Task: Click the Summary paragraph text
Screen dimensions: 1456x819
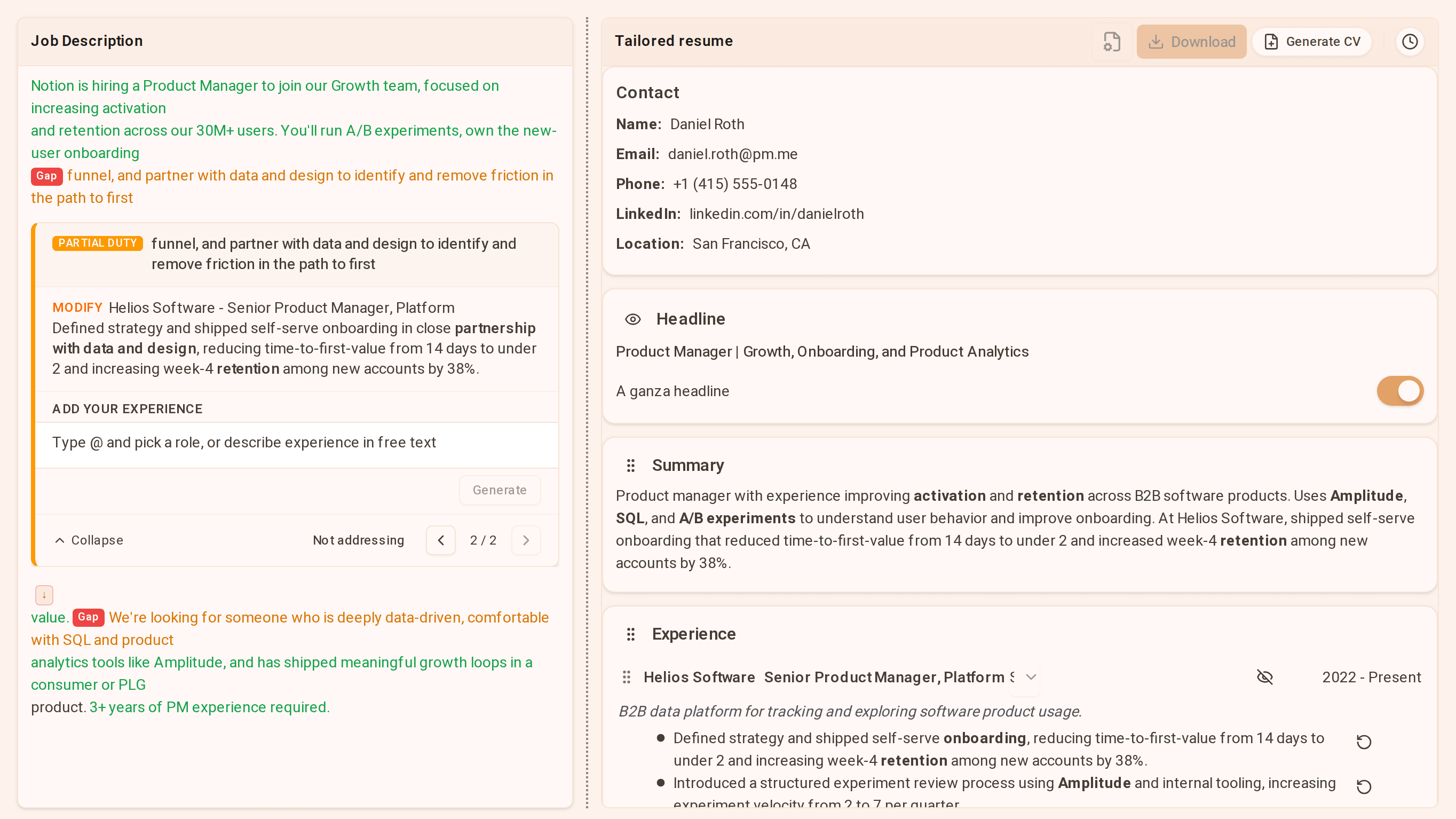Action: click(1015, 530)
